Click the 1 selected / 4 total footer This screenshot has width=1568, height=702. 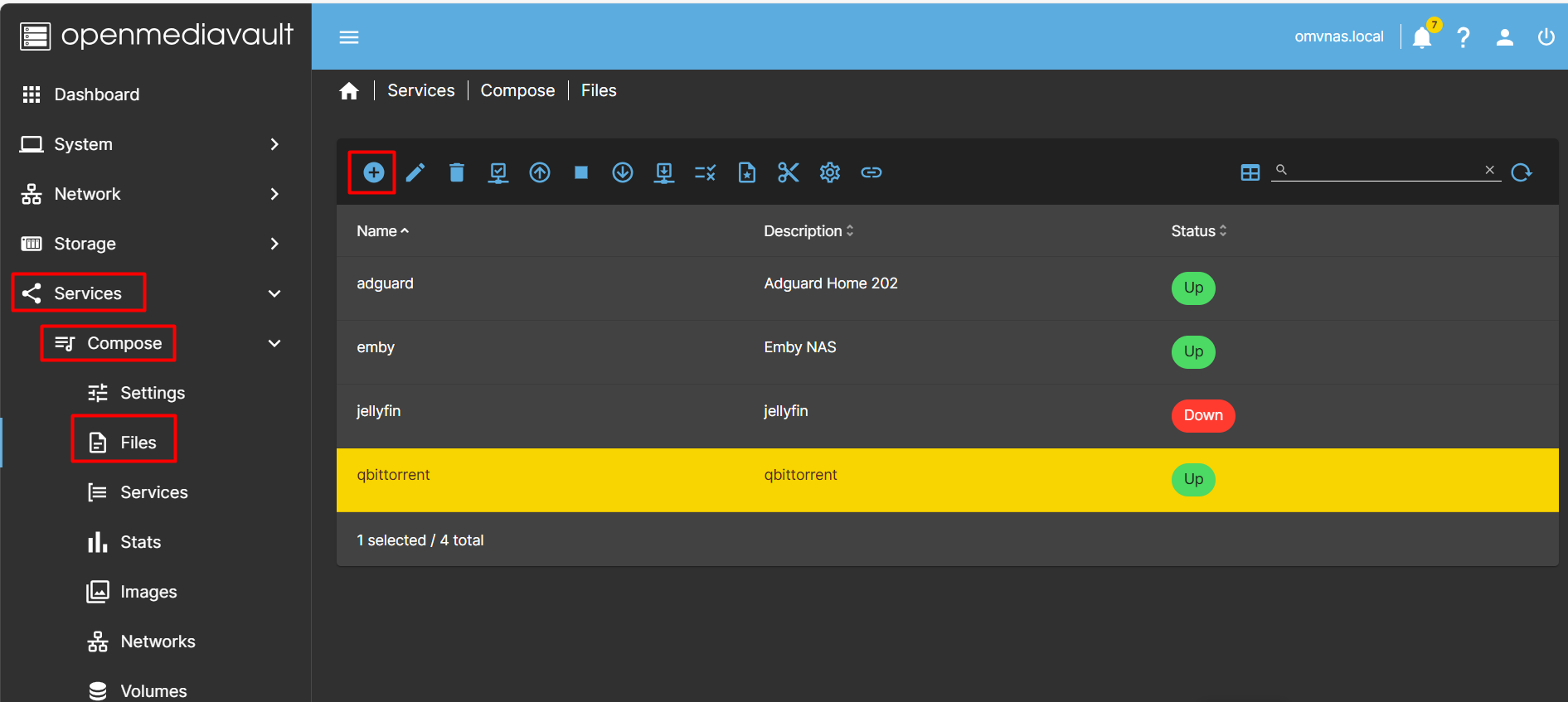point(420,540)
